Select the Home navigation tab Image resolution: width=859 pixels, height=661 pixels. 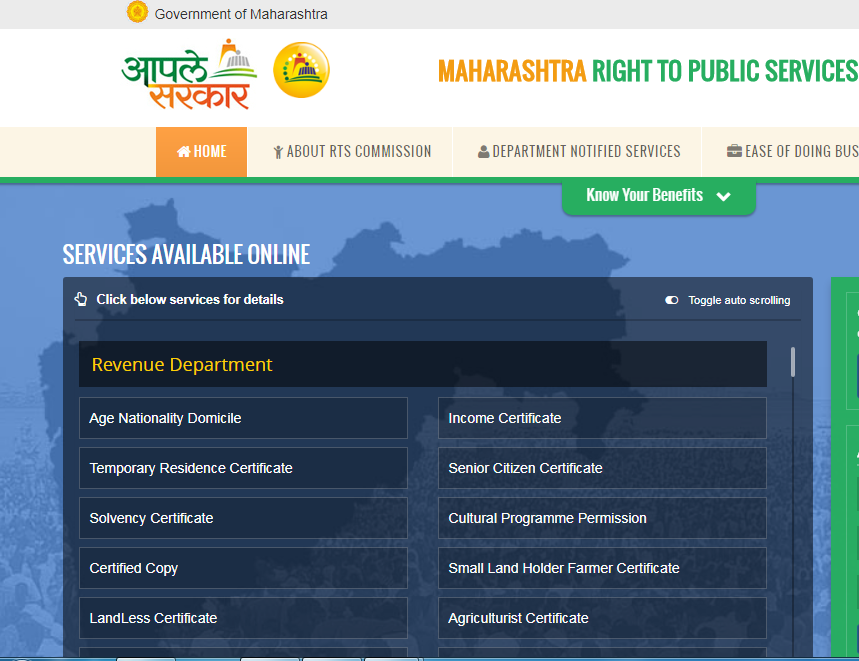[201, 151]
